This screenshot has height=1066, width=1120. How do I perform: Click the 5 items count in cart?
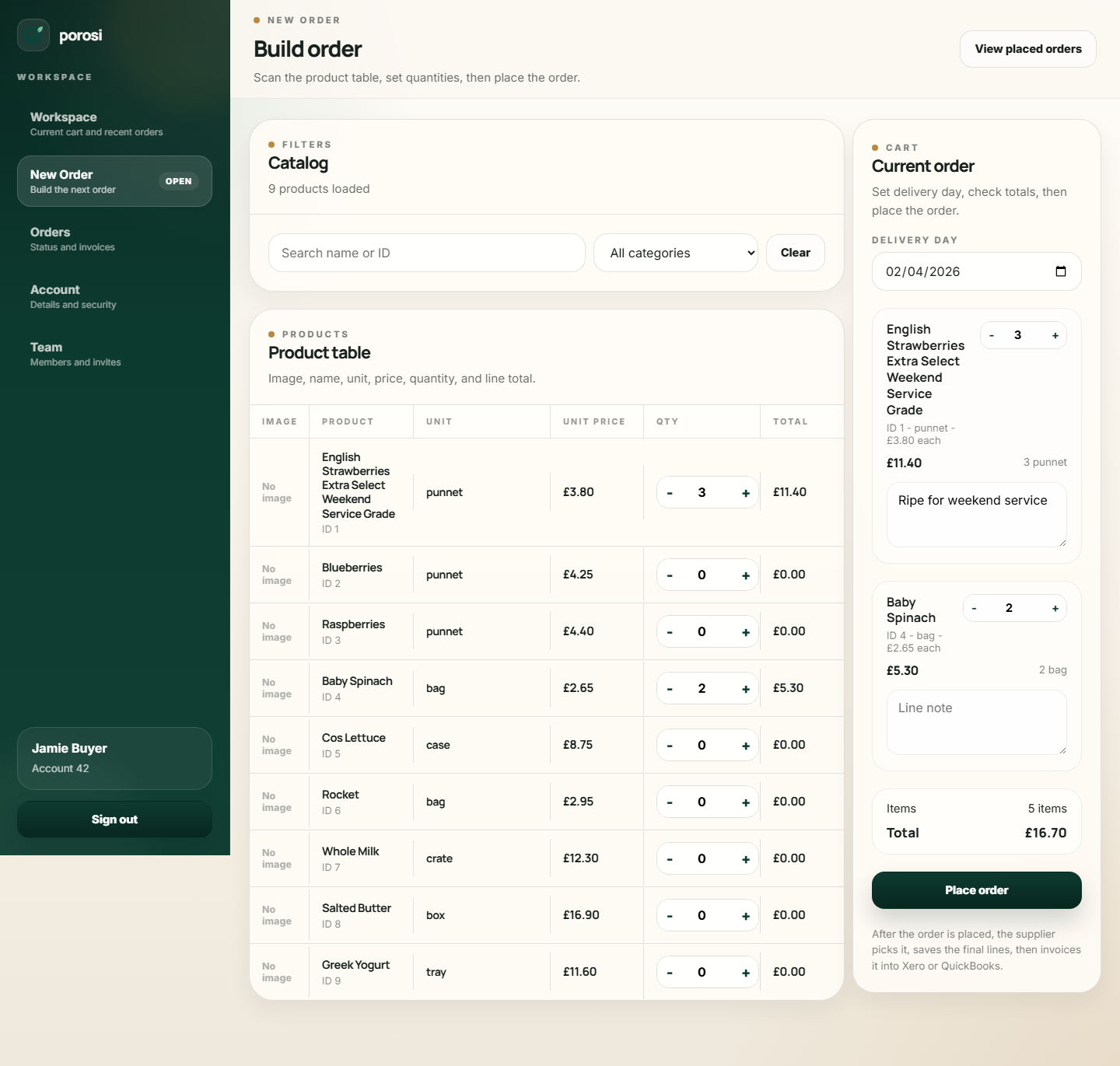coord(1048,809)
